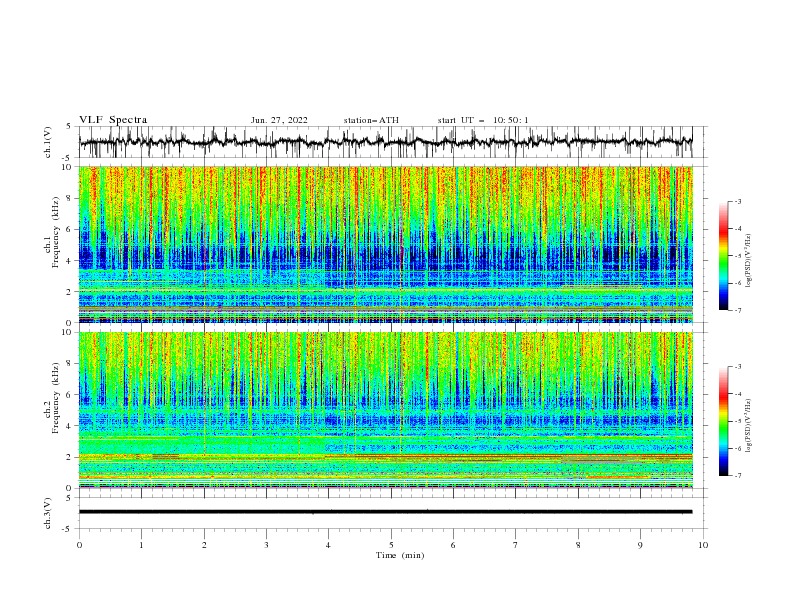This screenshot has height=612, width=792.
Task: Click the date text "Jun. 27, 2022"
Action: point(279,120)
